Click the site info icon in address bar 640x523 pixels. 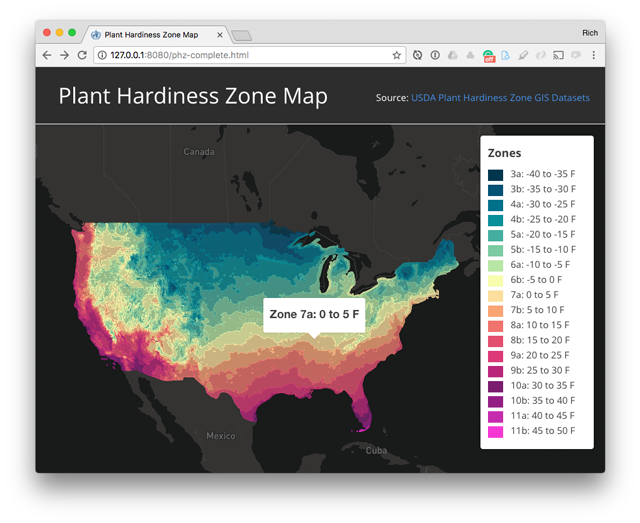[102, 55]
